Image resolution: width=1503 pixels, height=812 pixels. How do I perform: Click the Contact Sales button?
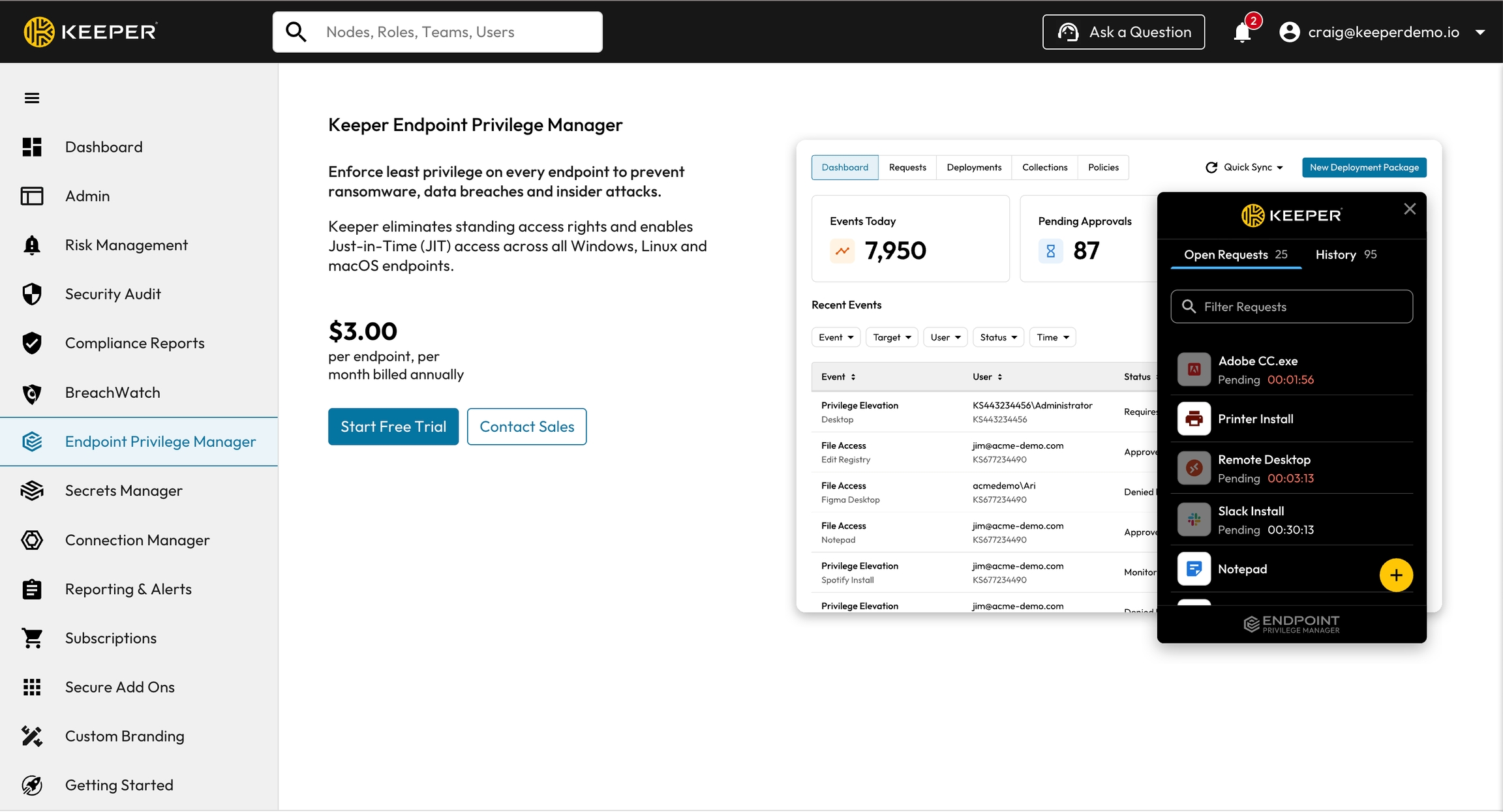pos(526,427)
